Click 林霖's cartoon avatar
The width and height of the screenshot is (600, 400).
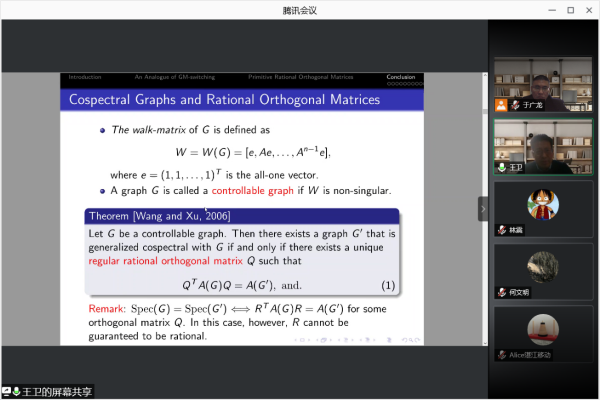(x=543, y=204)
